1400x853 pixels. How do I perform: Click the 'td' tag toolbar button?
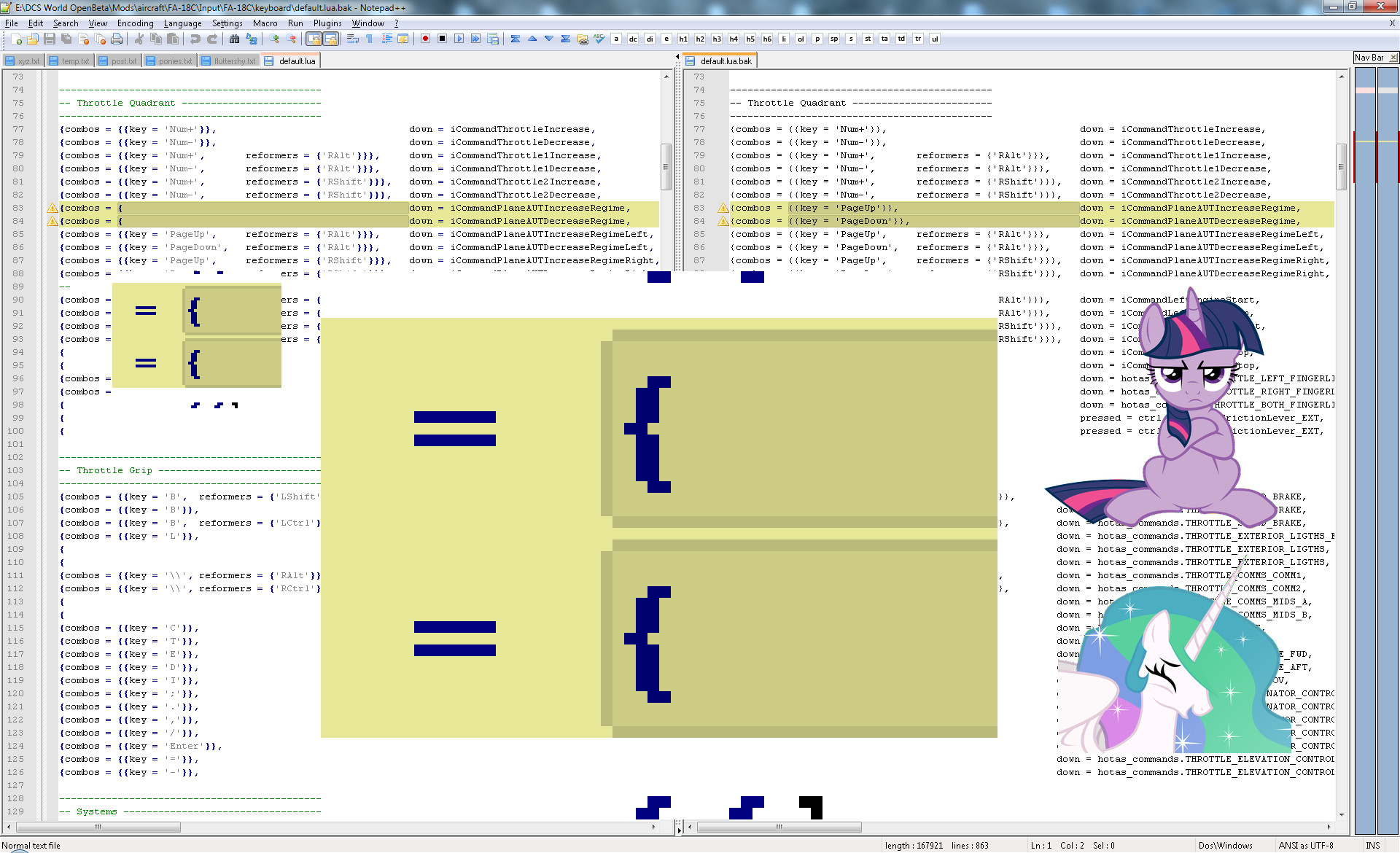(901, 39)
